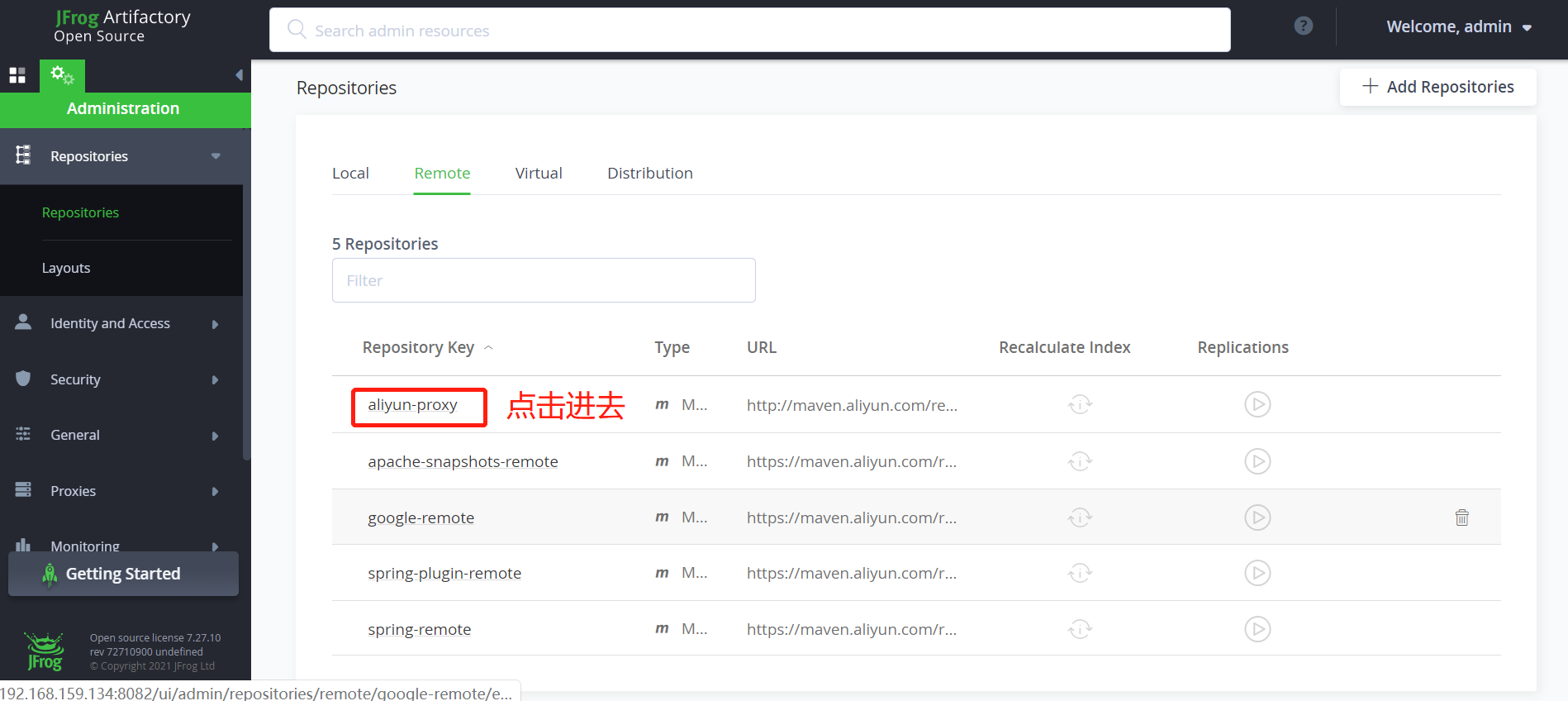Click the General sliders icon
This screenshot has height=701, width=1568.
click(23, 434)
